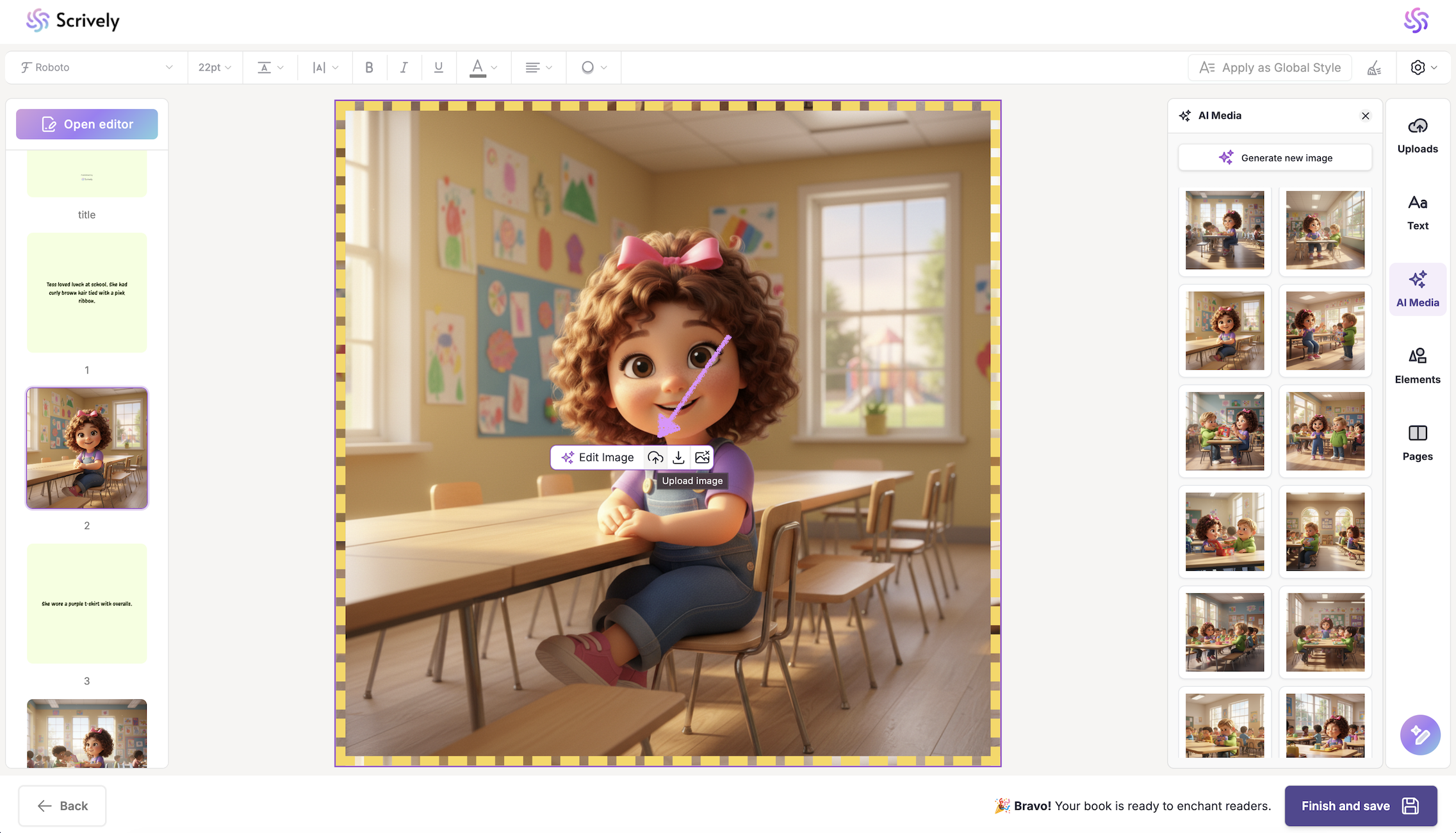Click the remove image icon on floating toolbar
The image size is (1456, 833).
702,458
